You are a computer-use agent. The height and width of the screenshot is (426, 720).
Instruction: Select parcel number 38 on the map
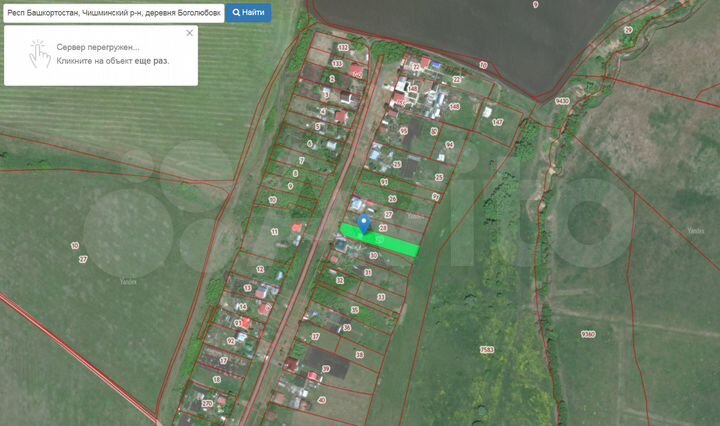coord(359,354)
